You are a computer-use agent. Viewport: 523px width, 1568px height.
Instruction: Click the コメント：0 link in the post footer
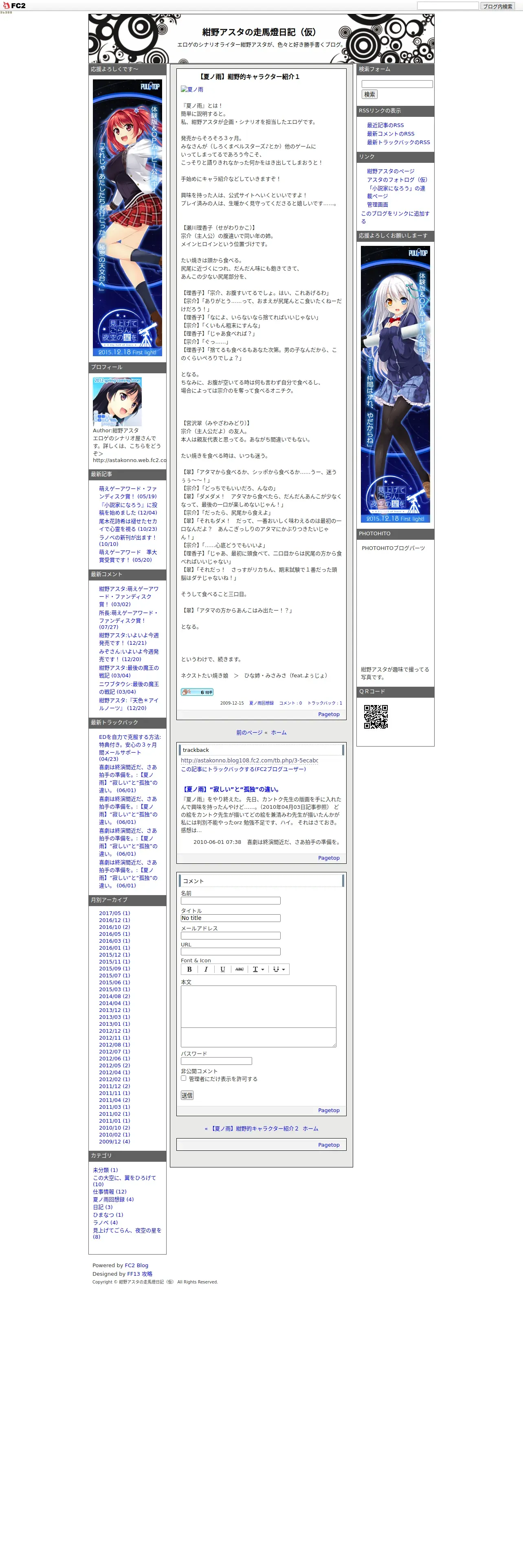[290, 703]
